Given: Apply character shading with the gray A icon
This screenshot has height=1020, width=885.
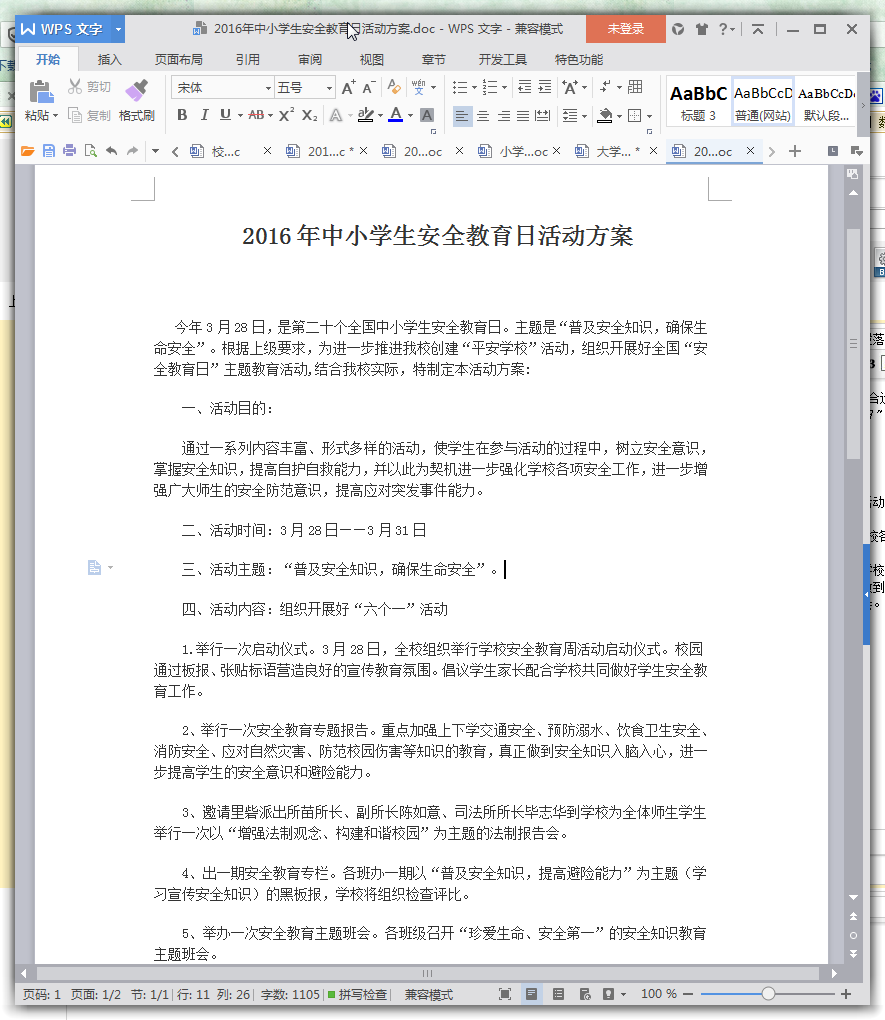Looking at the screenshot, I should [x=427, y=116].
